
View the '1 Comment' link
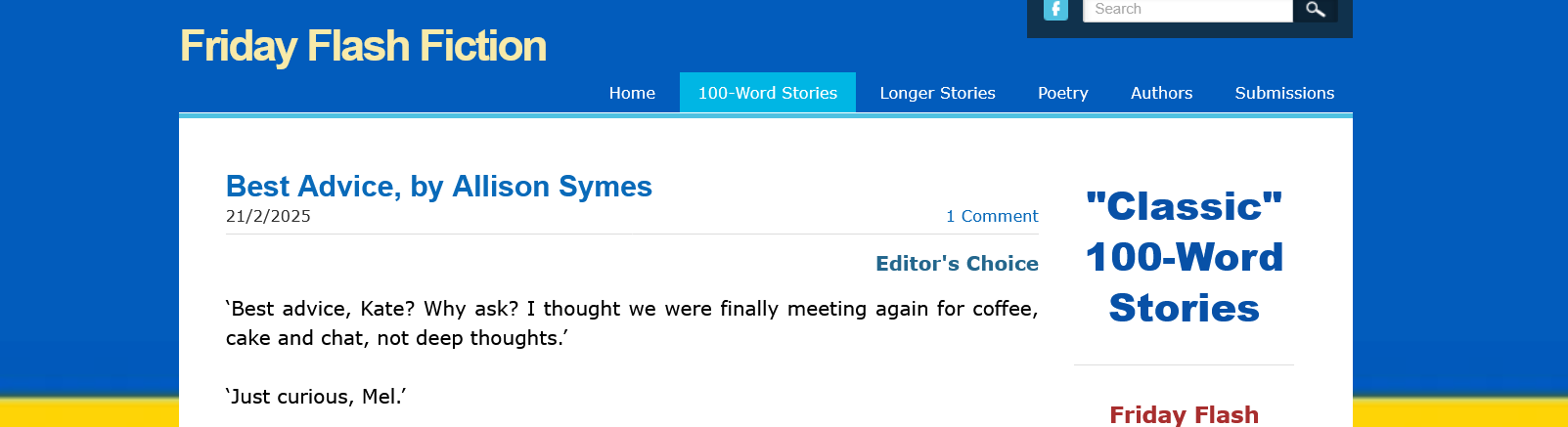click(991, 216)
